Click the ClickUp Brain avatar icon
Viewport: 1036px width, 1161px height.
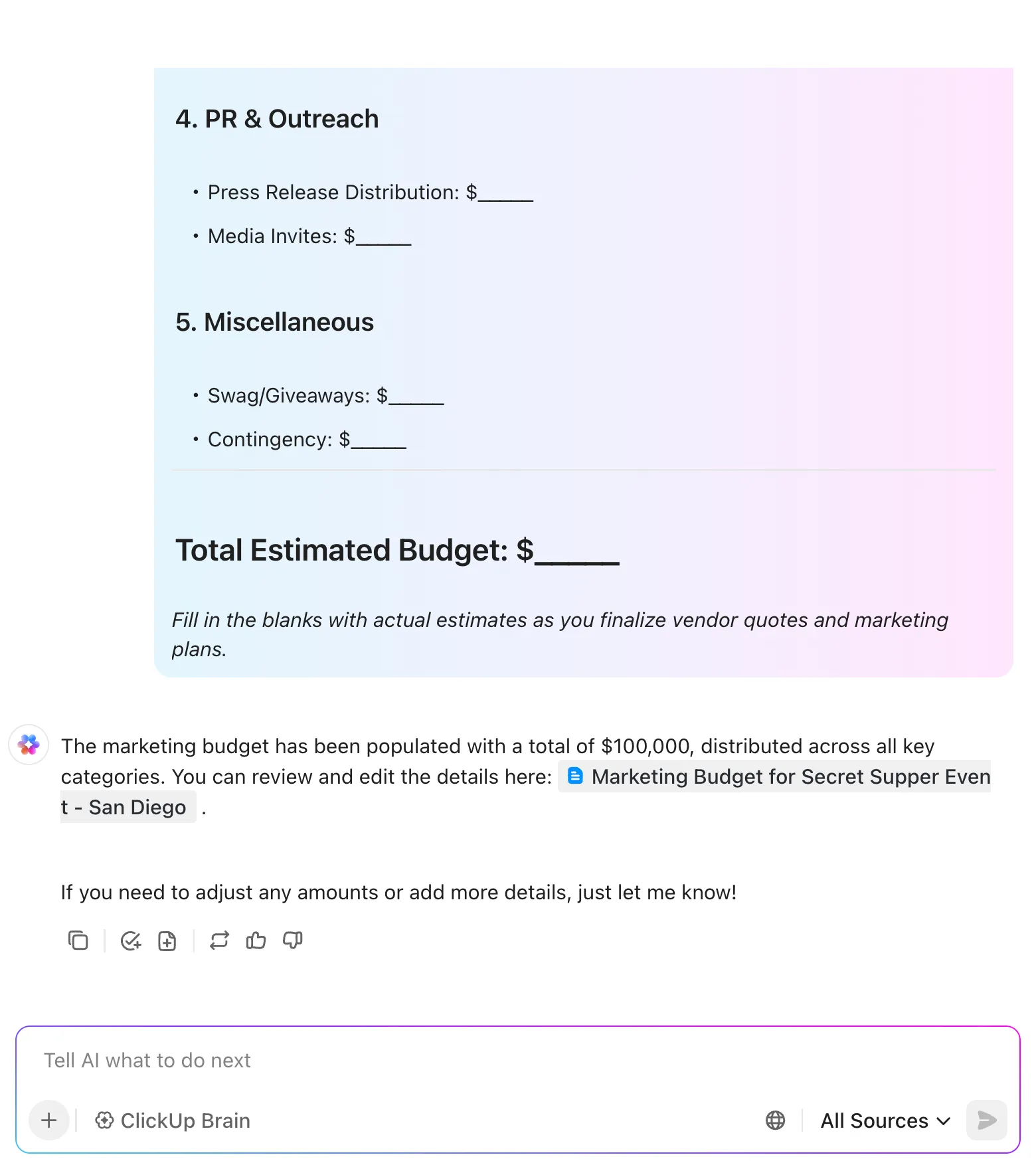[29, 745]
